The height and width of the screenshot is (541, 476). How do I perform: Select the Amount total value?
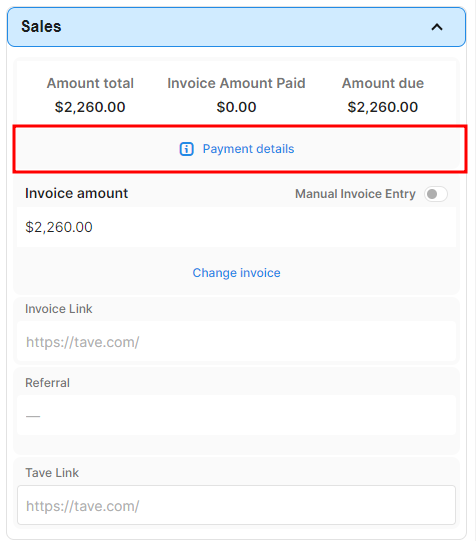pyautogui.click(x=90, y=107)
